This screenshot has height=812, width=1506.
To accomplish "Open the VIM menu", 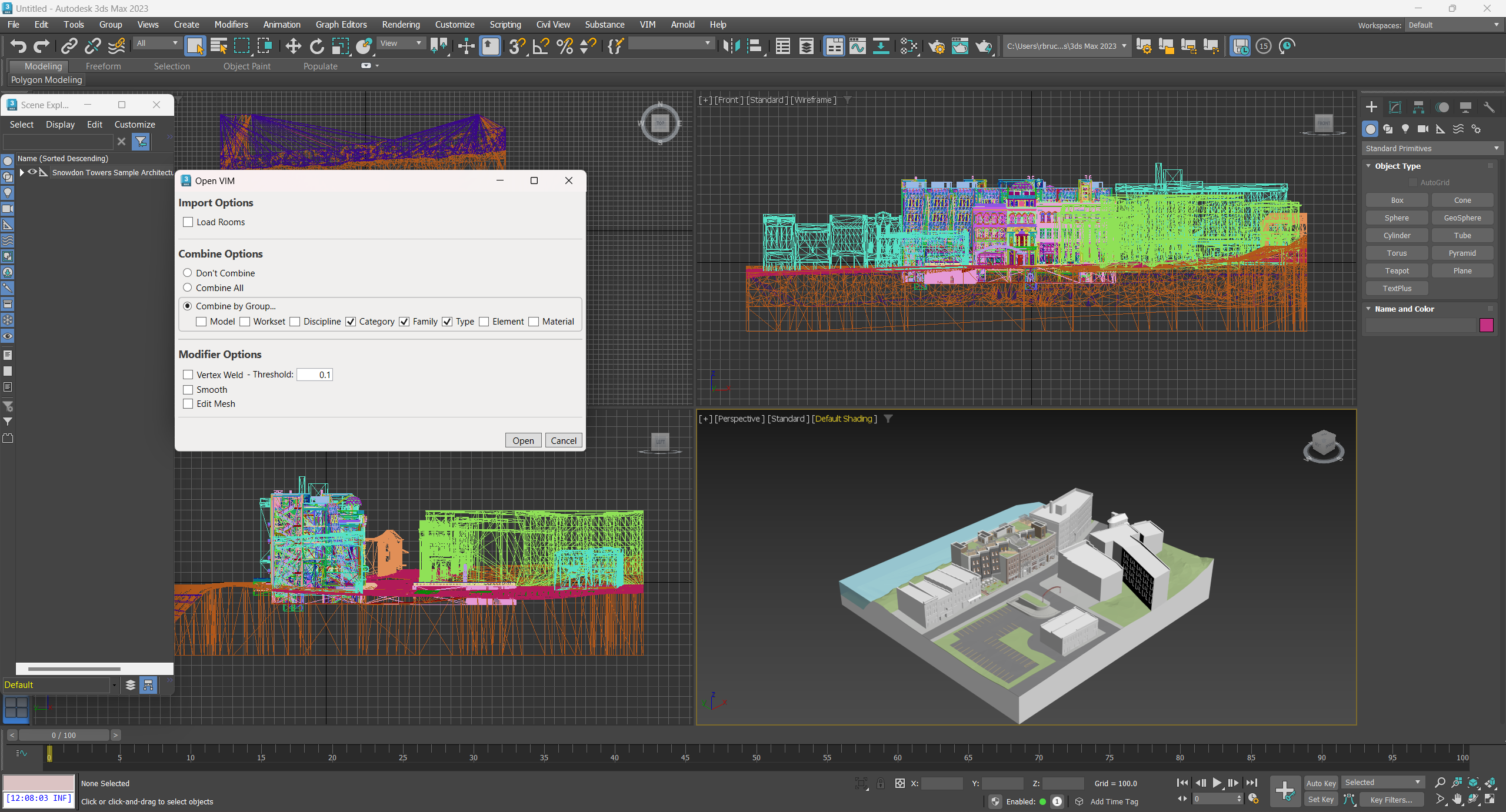I will pyautogui.click(x=647, y=24).
